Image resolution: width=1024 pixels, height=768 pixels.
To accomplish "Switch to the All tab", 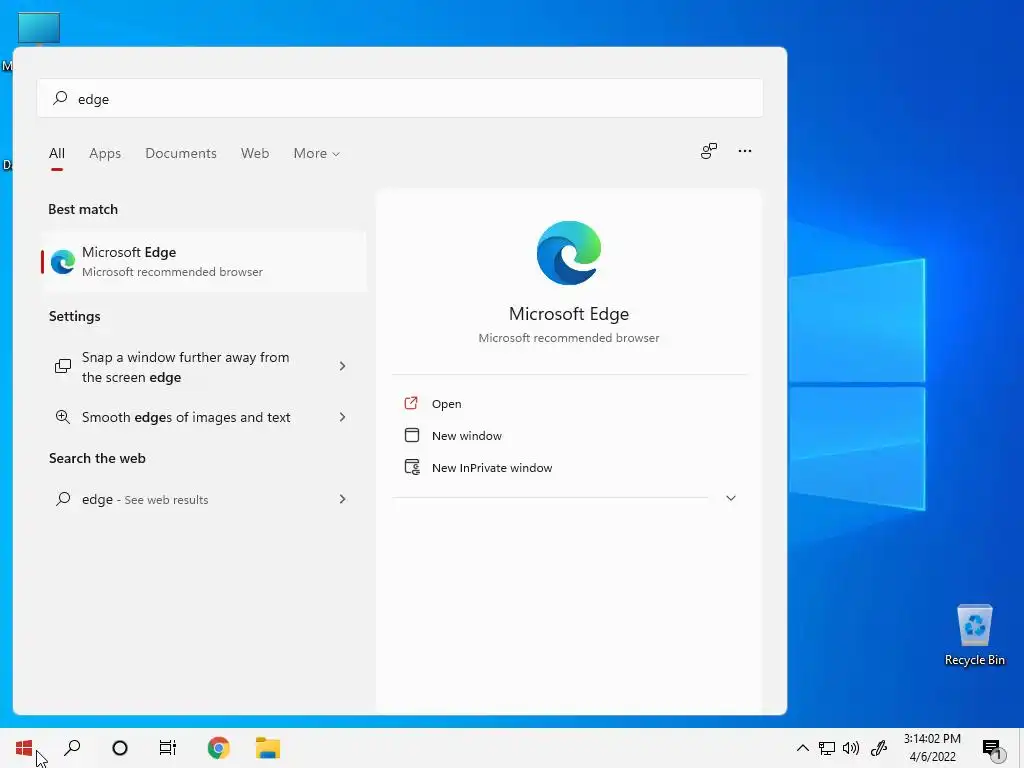I will [x=57, y=153].
